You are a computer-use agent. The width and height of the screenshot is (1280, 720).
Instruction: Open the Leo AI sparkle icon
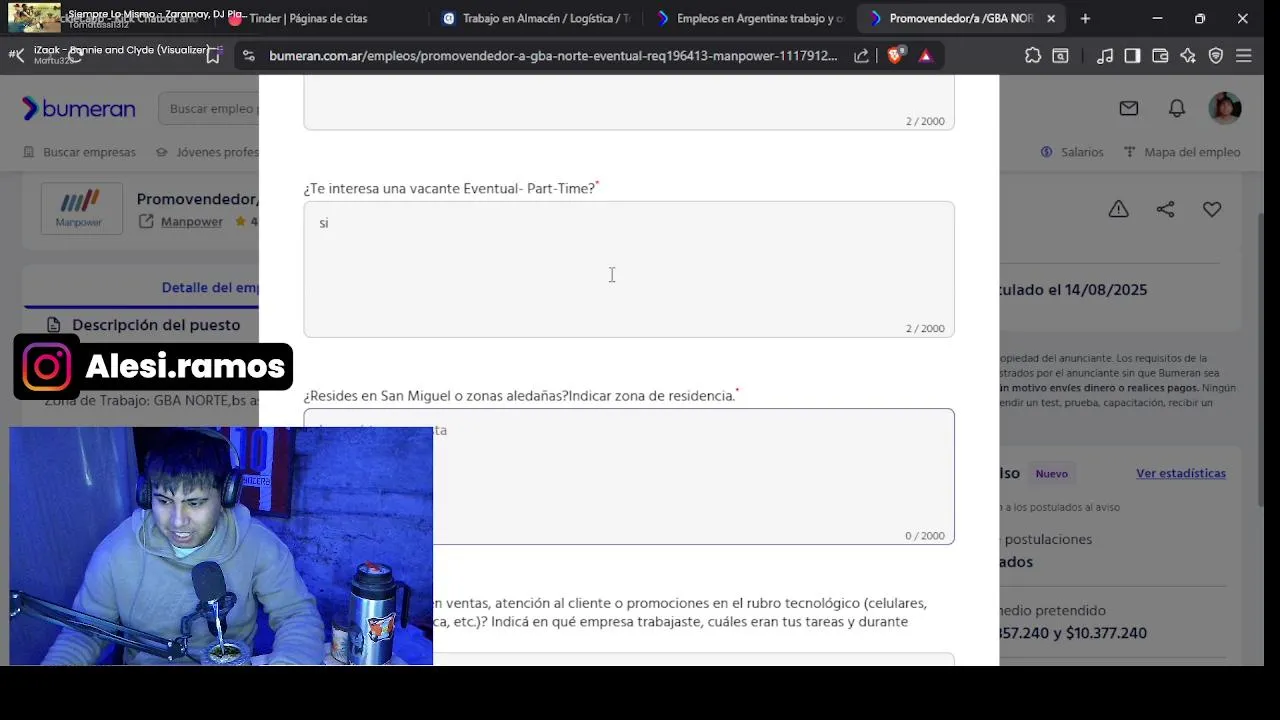1188,56
